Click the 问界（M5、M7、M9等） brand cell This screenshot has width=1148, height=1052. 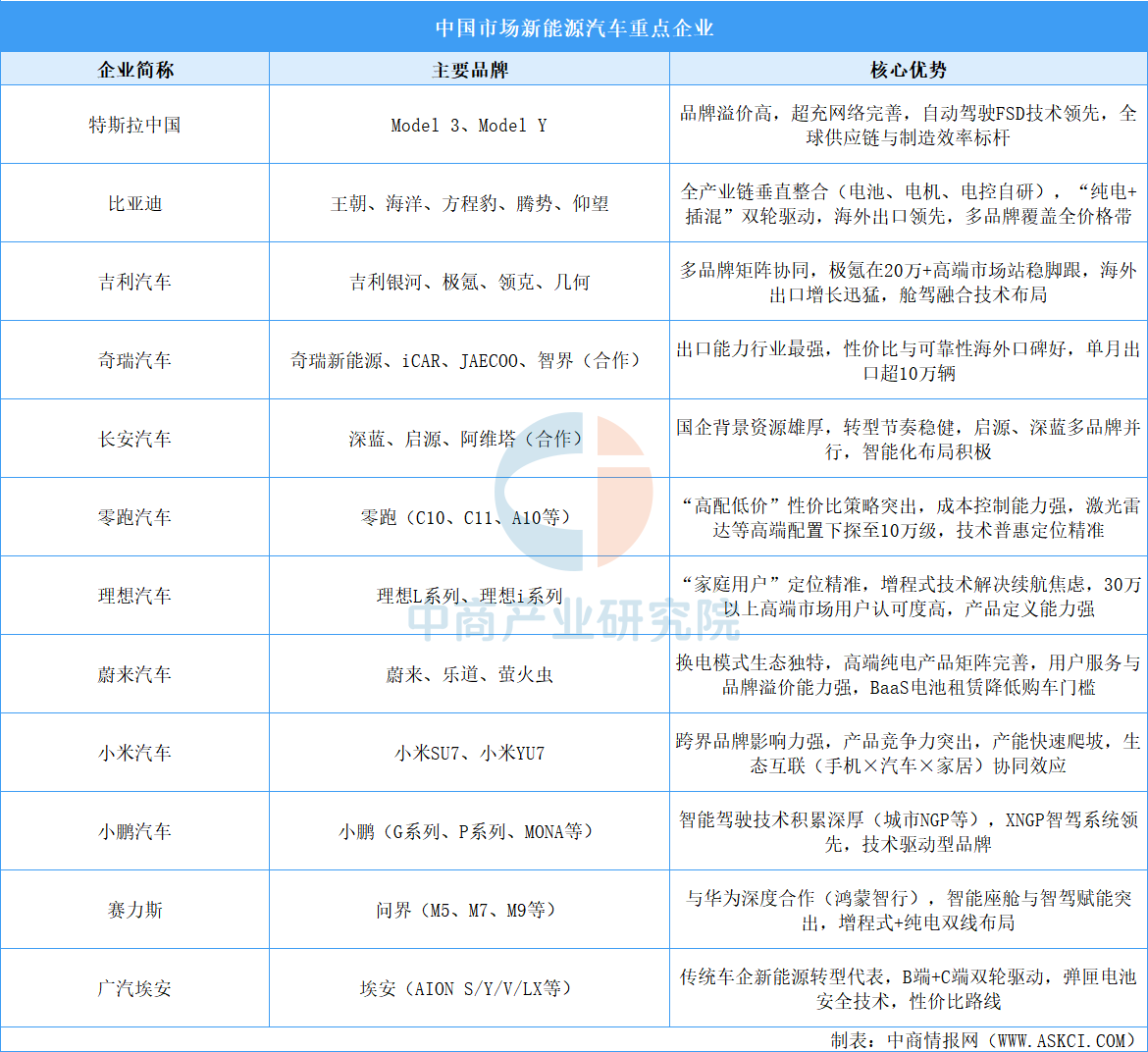[x=469, y=910]
